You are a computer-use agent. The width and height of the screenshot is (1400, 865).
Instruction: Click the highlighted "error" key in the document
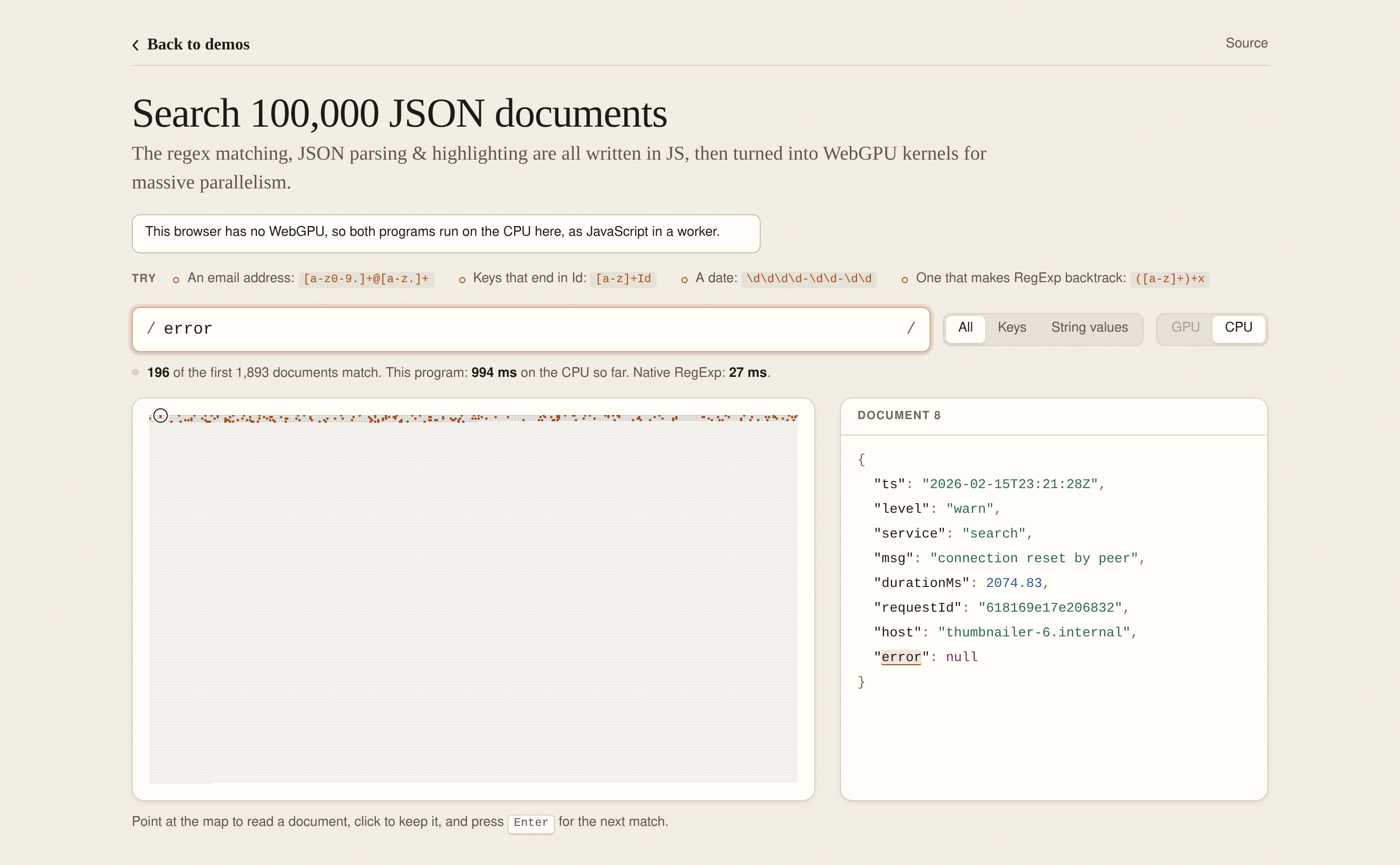(901, 658)
